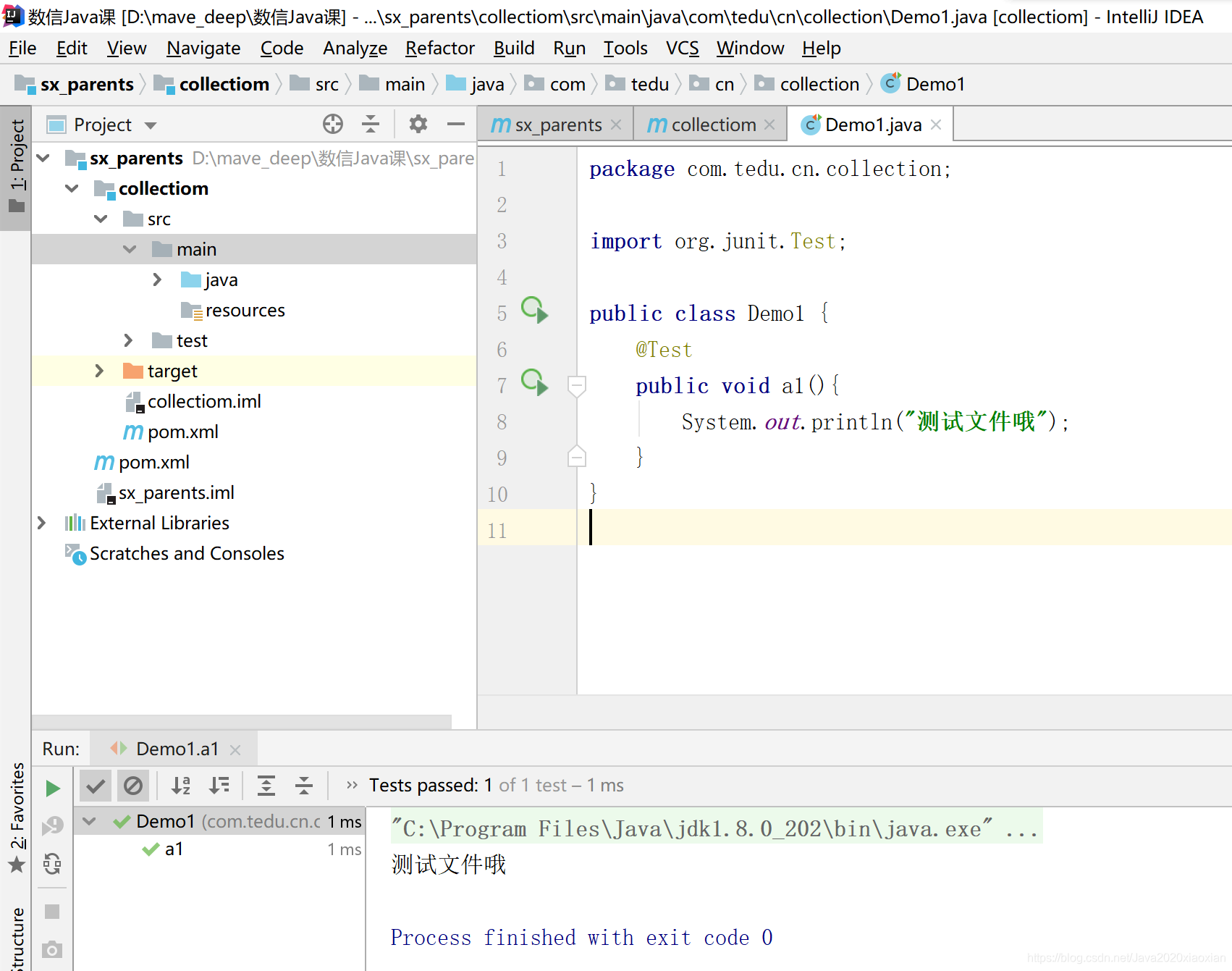Viewport: 1232px width, 971px height.
Task: Toggle show ignored tests button
Action: [133, 786]
